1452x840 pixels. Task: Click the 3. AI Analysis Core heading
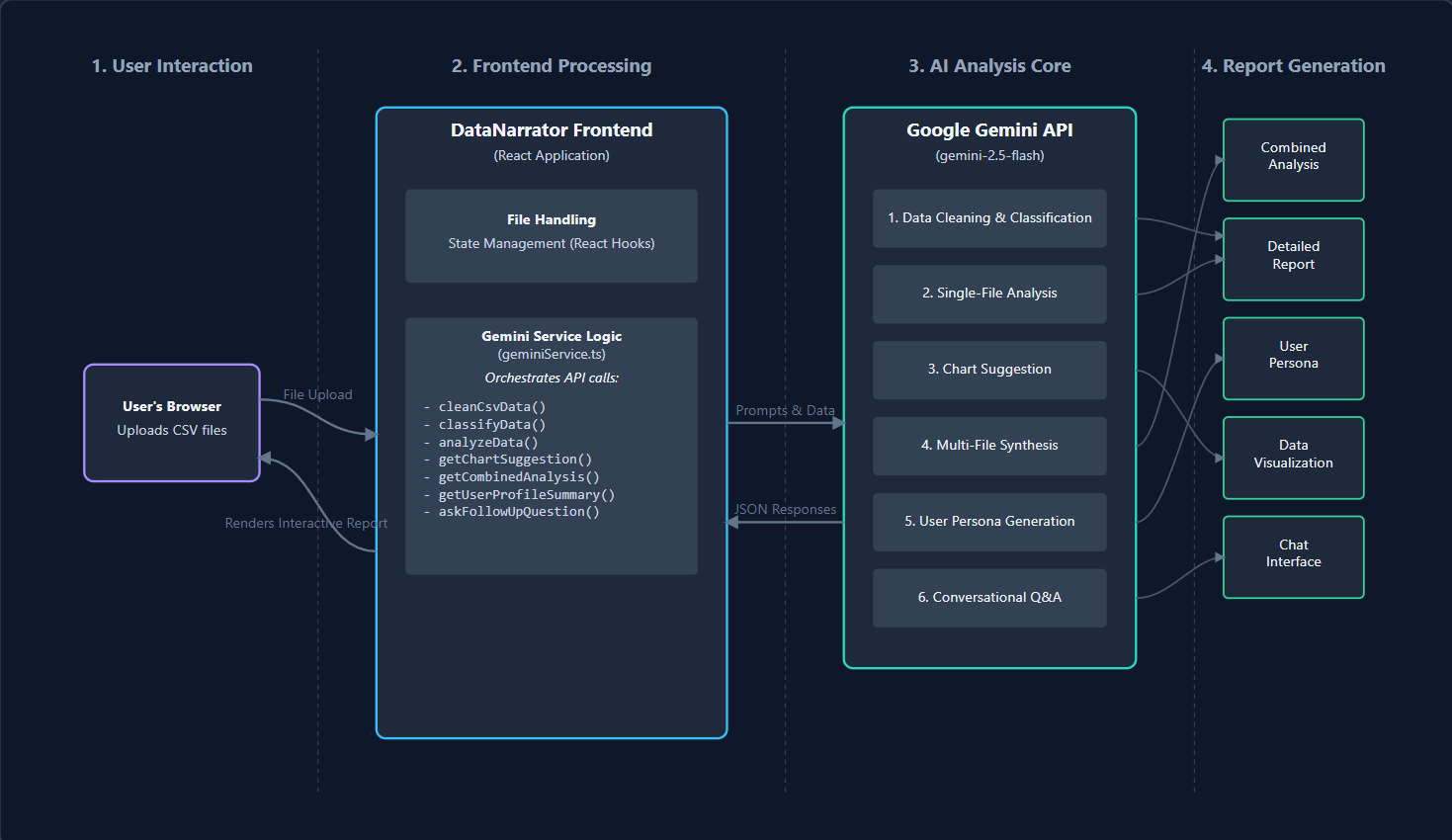pyautogui.click(x=989, y=66)
